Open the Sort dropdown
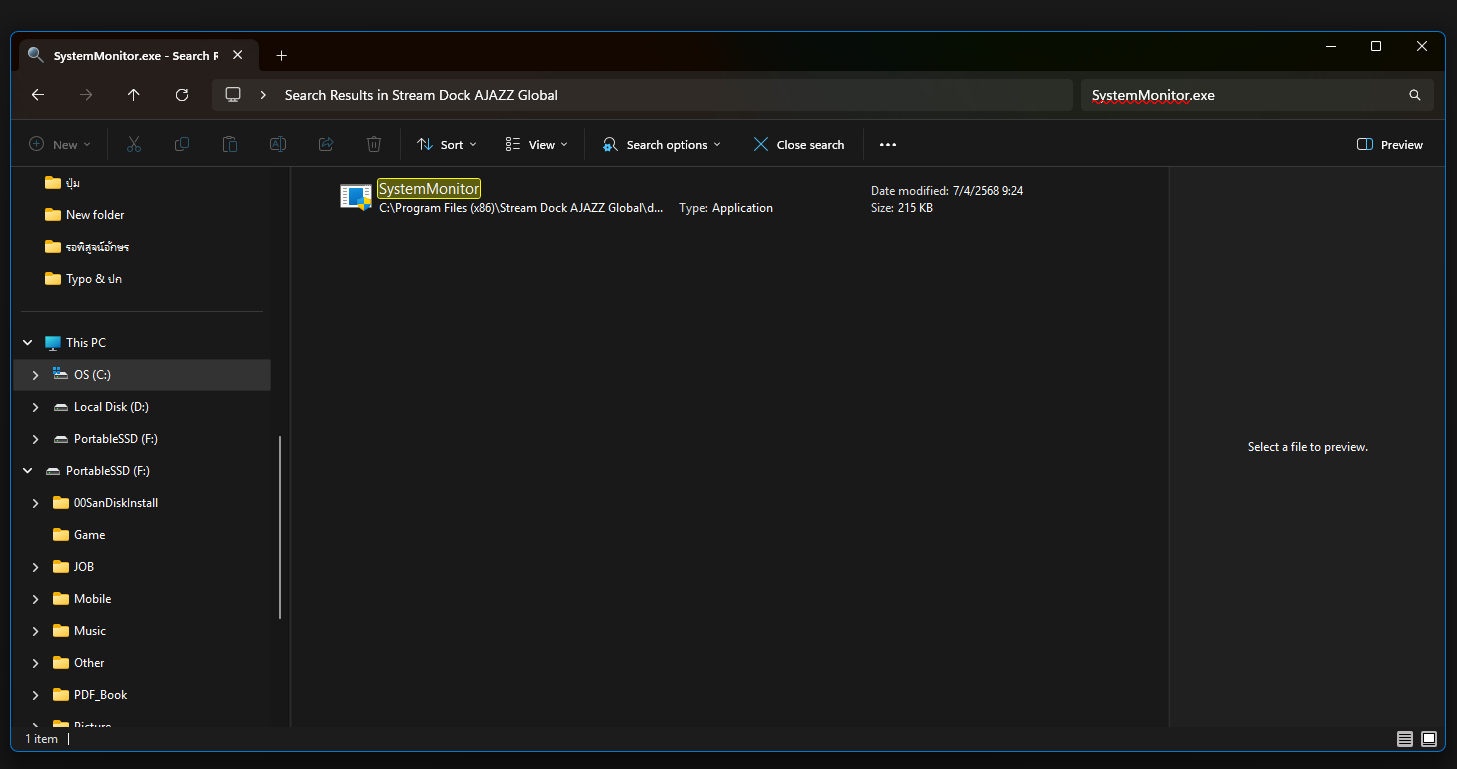 pos(447,145)
